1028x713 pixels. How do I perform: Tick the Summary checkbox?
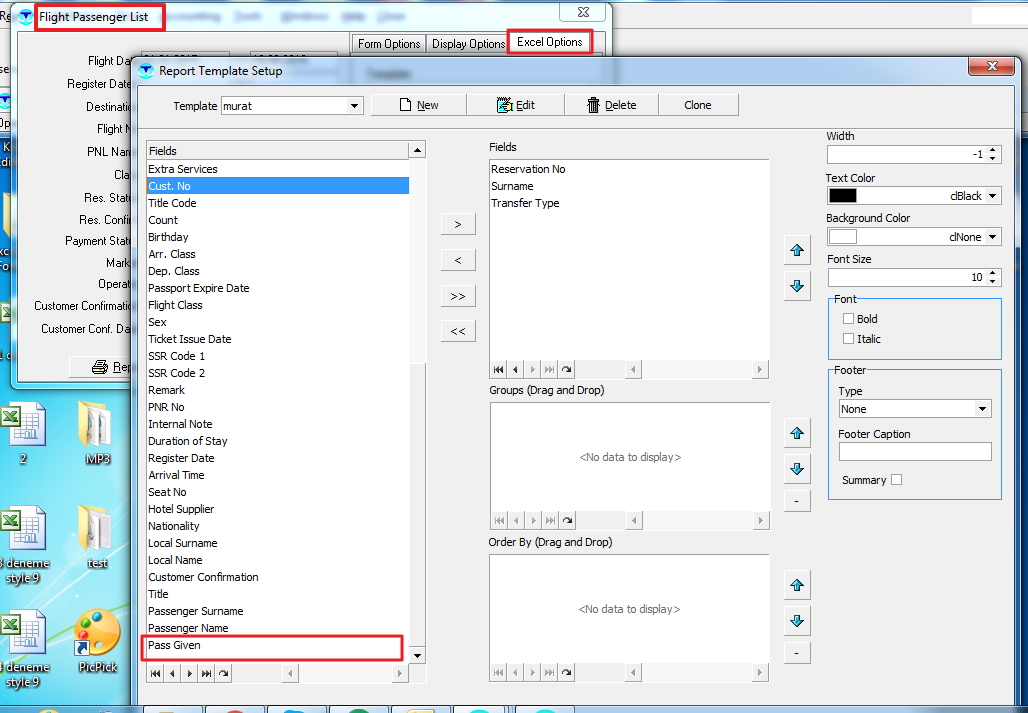(896, 480)
